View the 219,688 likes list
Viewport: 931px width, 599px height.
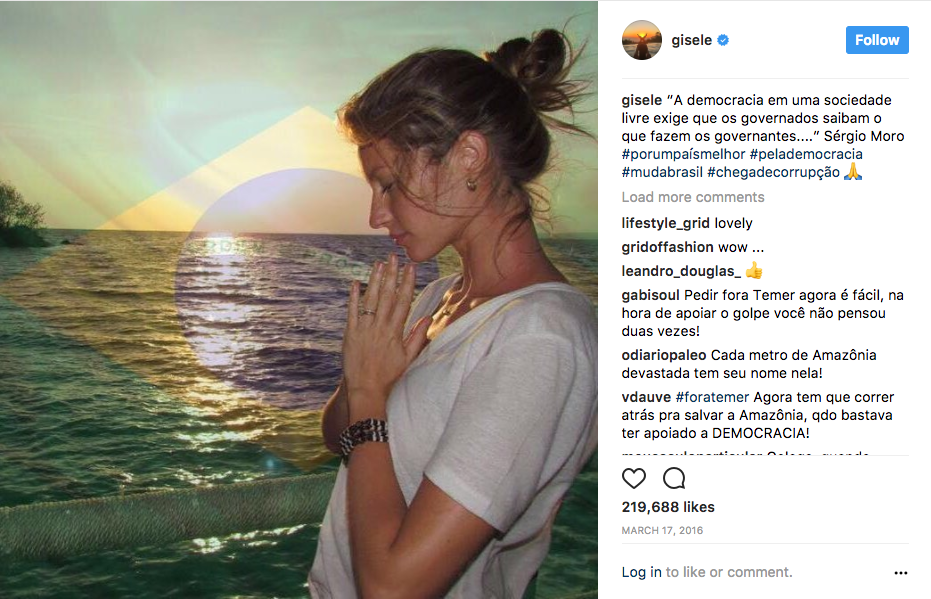tap(667, 507)
